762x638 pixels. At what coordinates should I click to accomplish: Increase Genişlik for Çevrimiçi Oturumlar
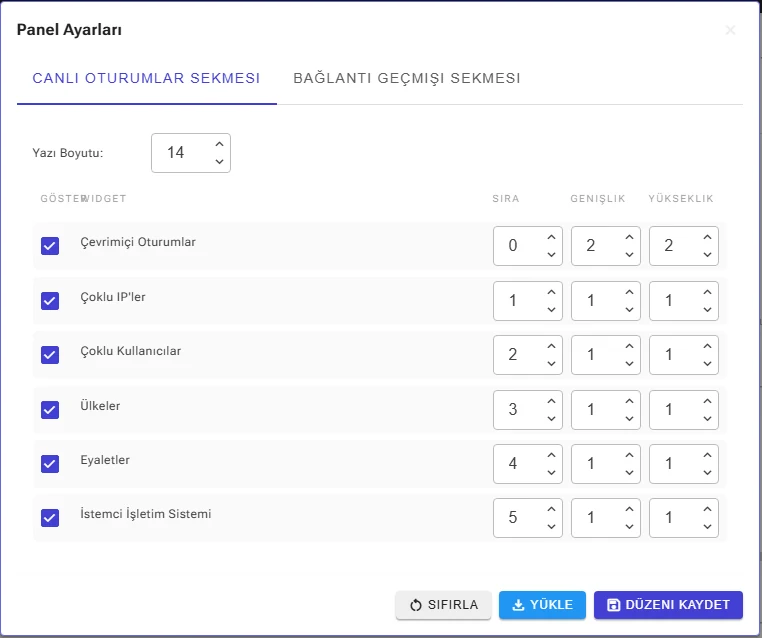click(x=629, y=237)
